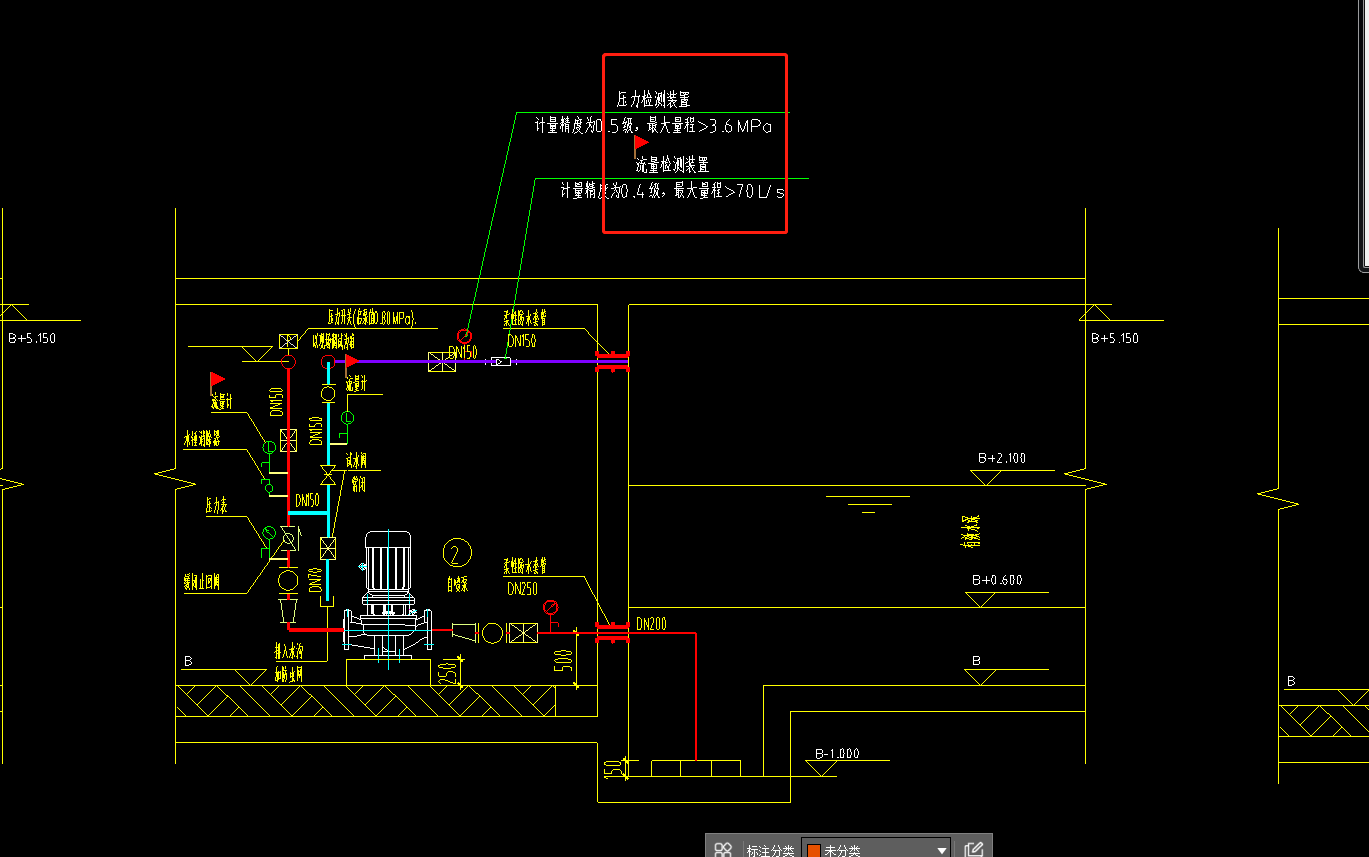The width and height of the screenshot is (1369, 857).
Task: Select the lower flexible sleeve near DN200
Action: (611, 631)
